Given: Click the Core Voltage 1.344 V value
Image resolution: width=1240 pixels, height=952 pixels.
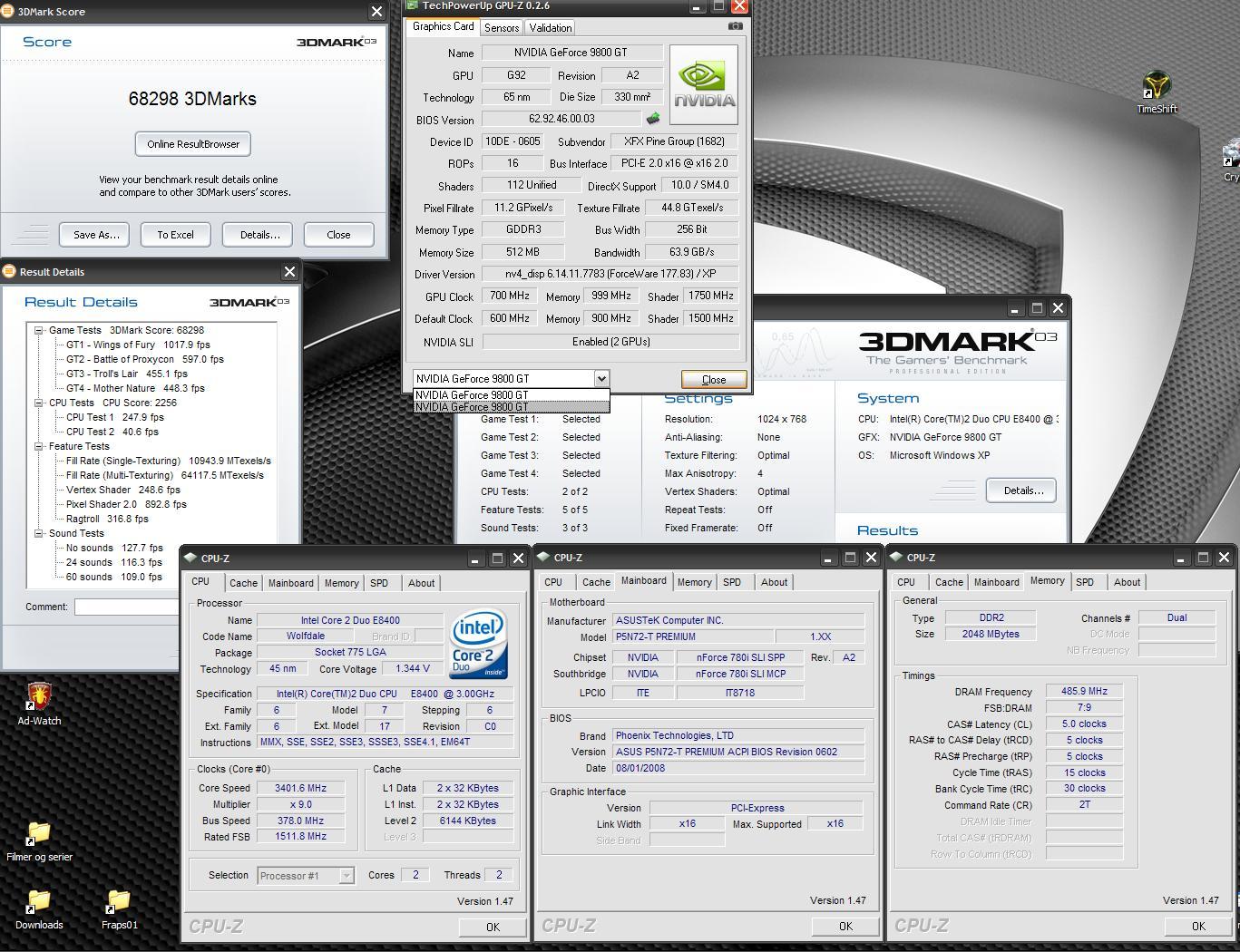Looking at the screenshot, I should [x=413, y=668].
